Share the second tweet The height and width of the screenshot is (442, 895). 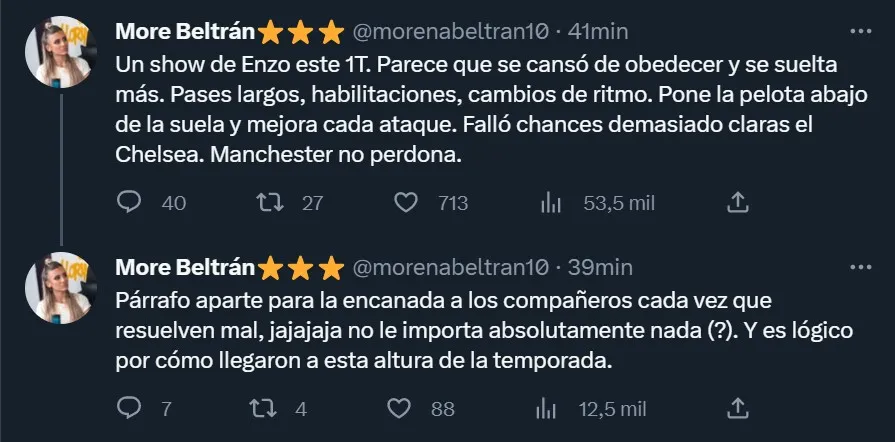[x=737, y=408]
